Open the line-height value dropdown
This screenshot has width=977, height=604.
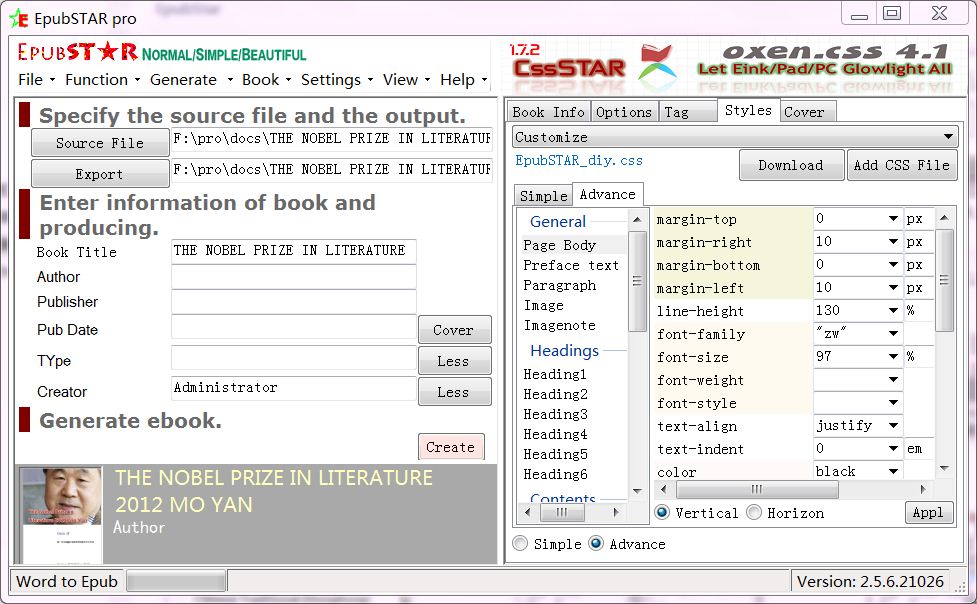point(893,311)
